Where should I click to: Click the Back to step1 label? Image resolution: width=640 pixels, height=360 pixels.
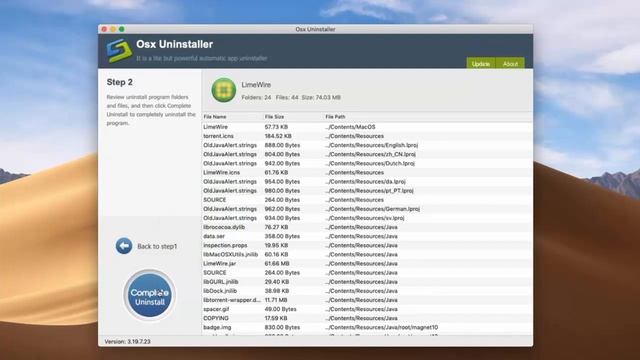(x=157, y=247)
